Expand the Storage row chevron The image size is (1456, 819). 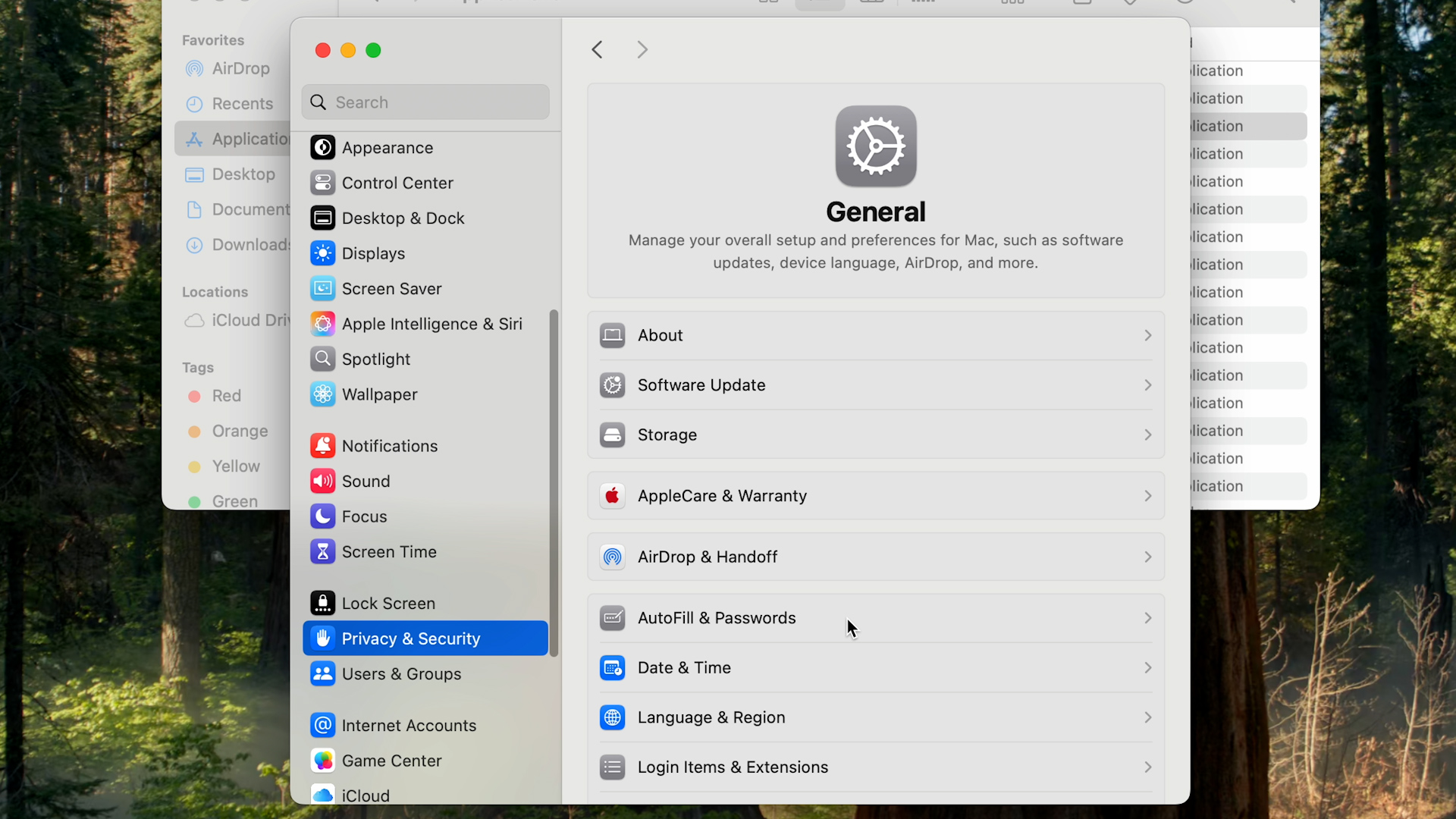tap(1147, 435)
